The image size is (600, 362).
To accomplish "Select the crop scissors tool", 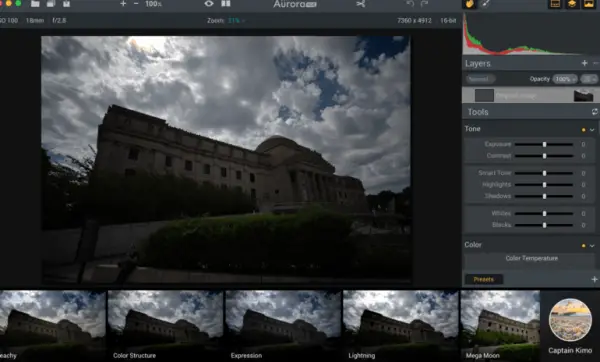I will pos(360,3).
